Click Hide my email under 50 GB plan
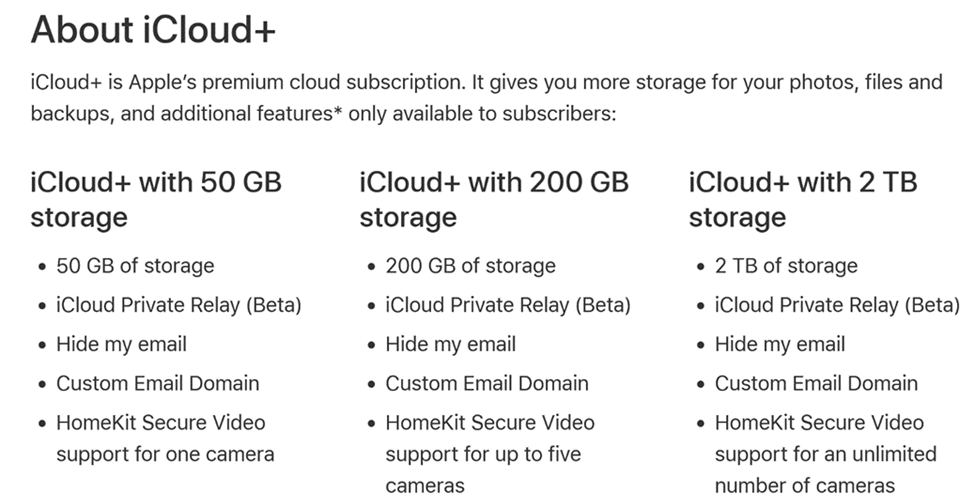Image resolution: width=975 pixels, height=494 pixels. (x=121, y=345)
